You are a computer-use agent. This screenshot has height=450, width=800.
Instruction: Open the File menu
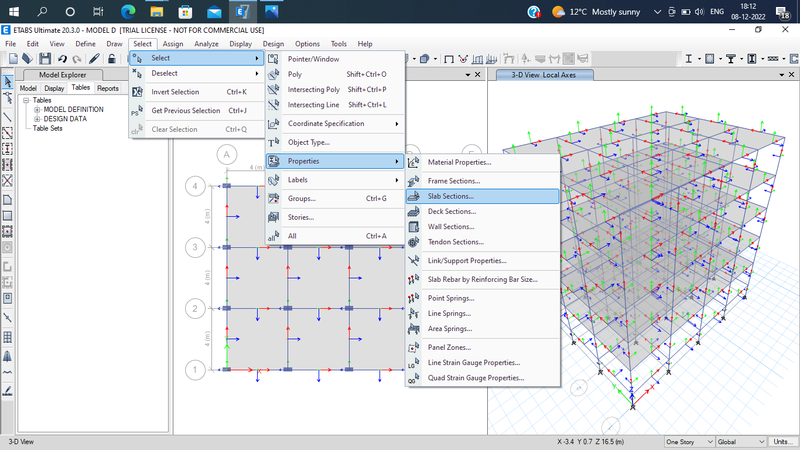(10, 44)
